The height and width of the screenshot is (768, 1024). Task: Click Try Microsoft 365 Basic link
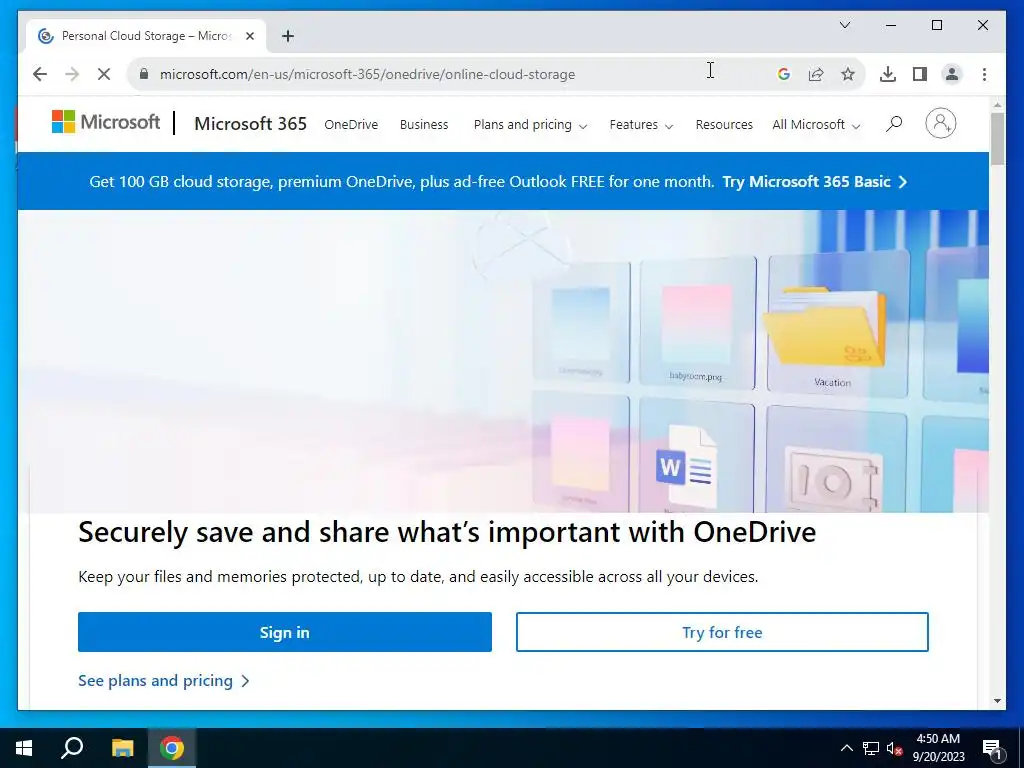(x=815, y=182)
